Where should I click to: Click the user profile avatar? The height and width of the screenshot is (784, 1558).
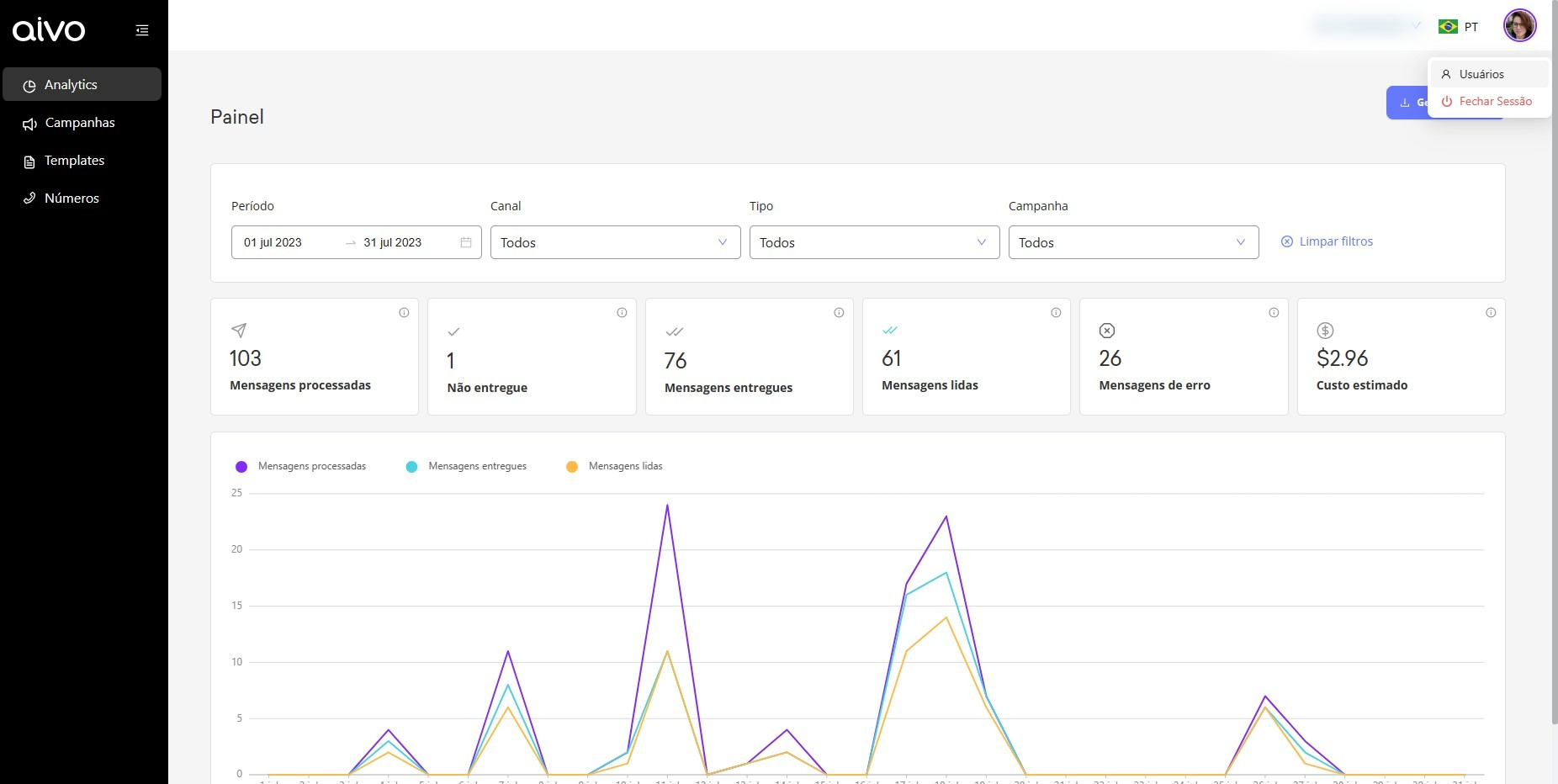(1519, 25)
